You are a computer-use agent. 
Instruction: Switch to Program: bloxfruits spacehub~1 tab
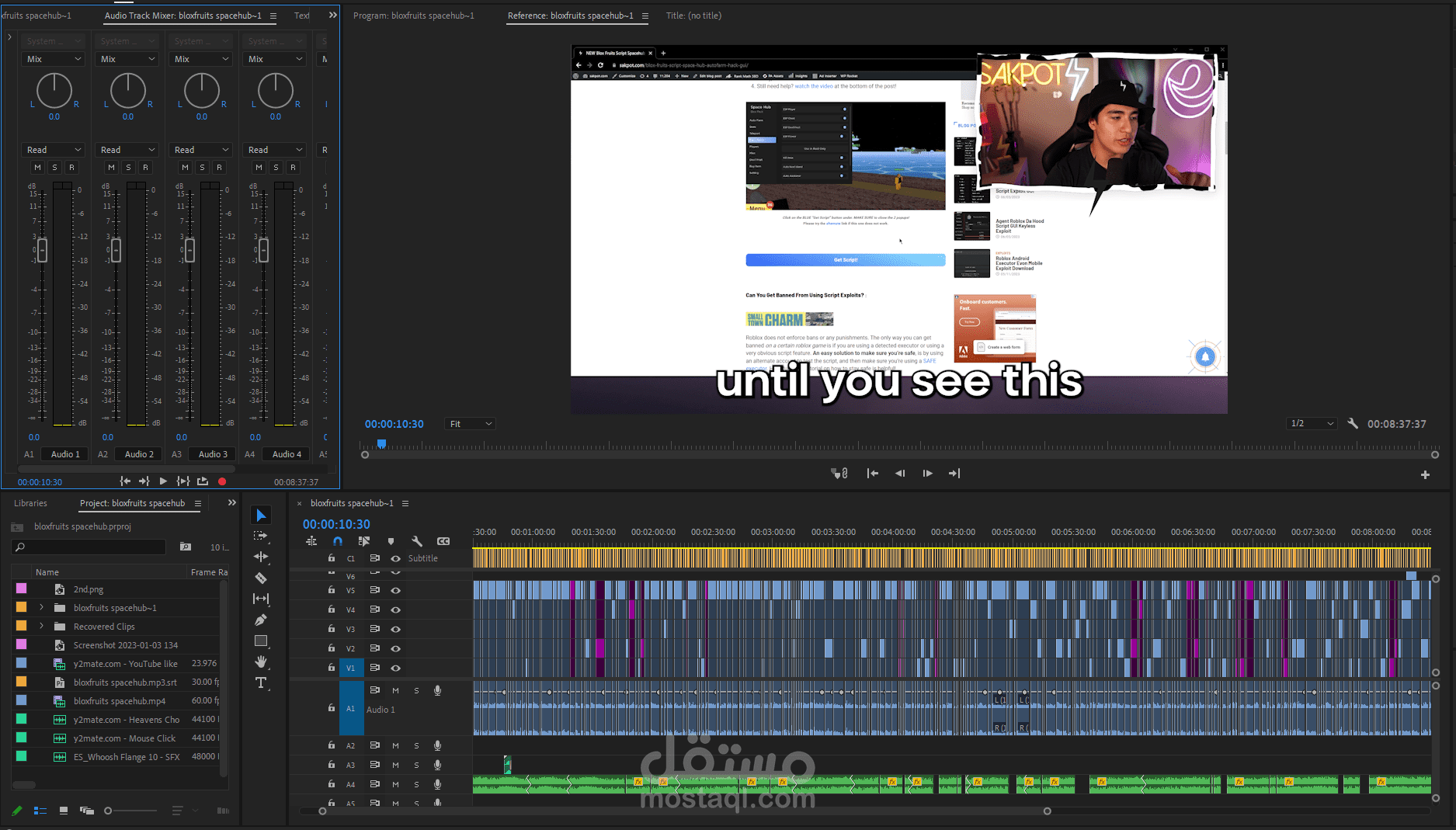point(414,16)
